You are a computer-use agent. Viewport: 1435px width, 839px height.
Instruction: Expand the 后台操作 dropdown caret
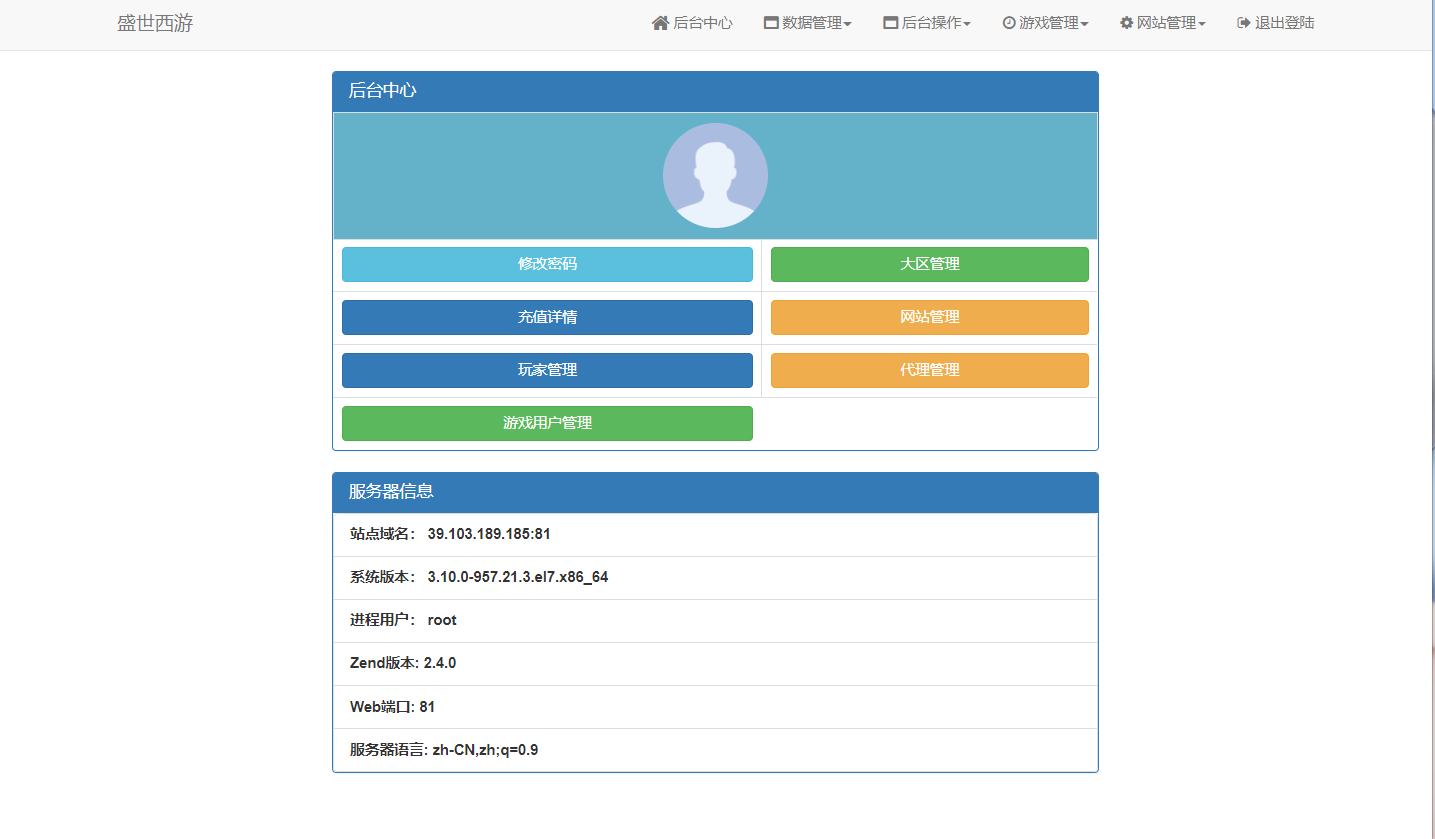click(x=967, y=24)
